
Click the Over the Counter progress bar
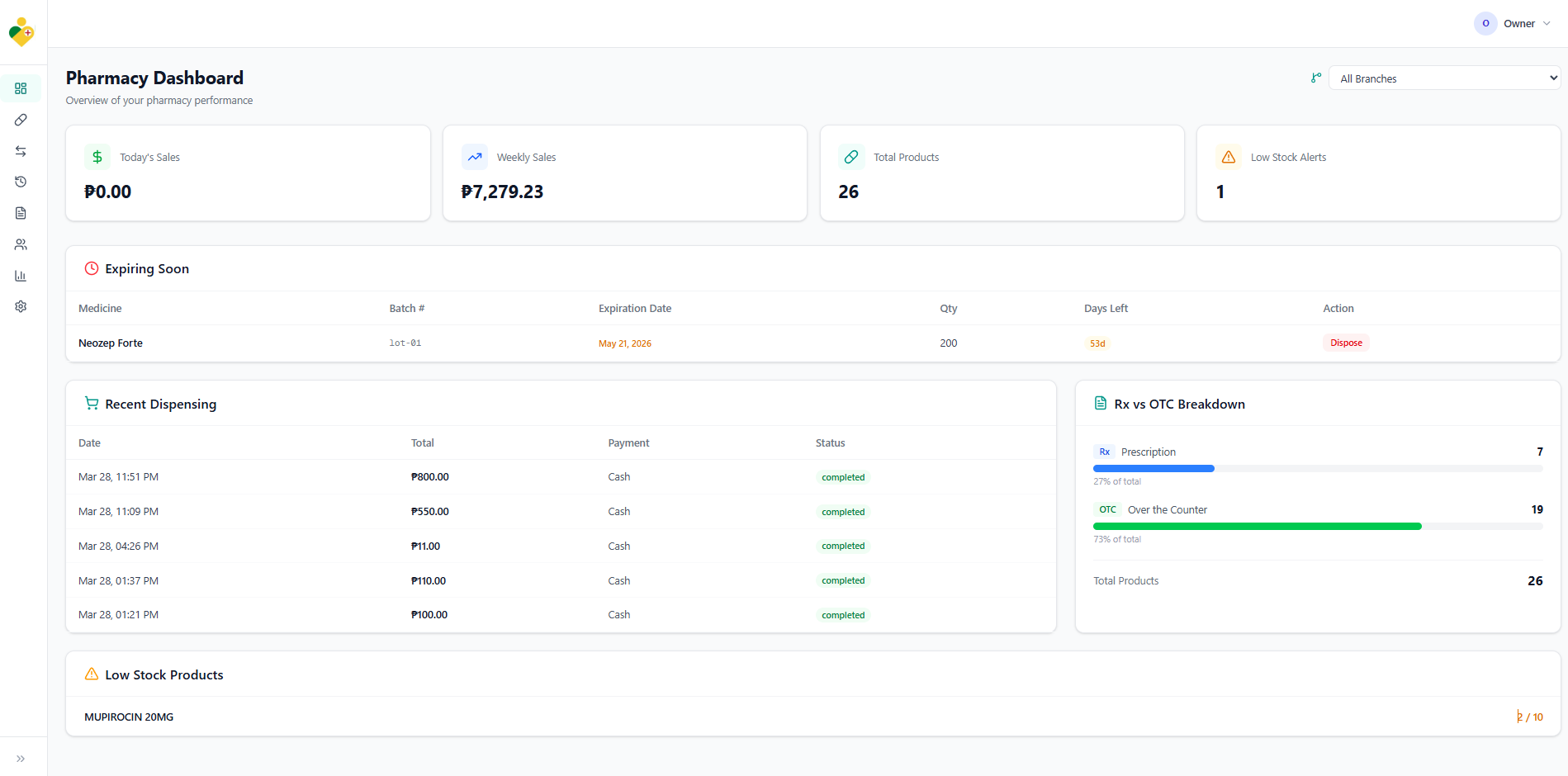click(x=1317, y=526)
